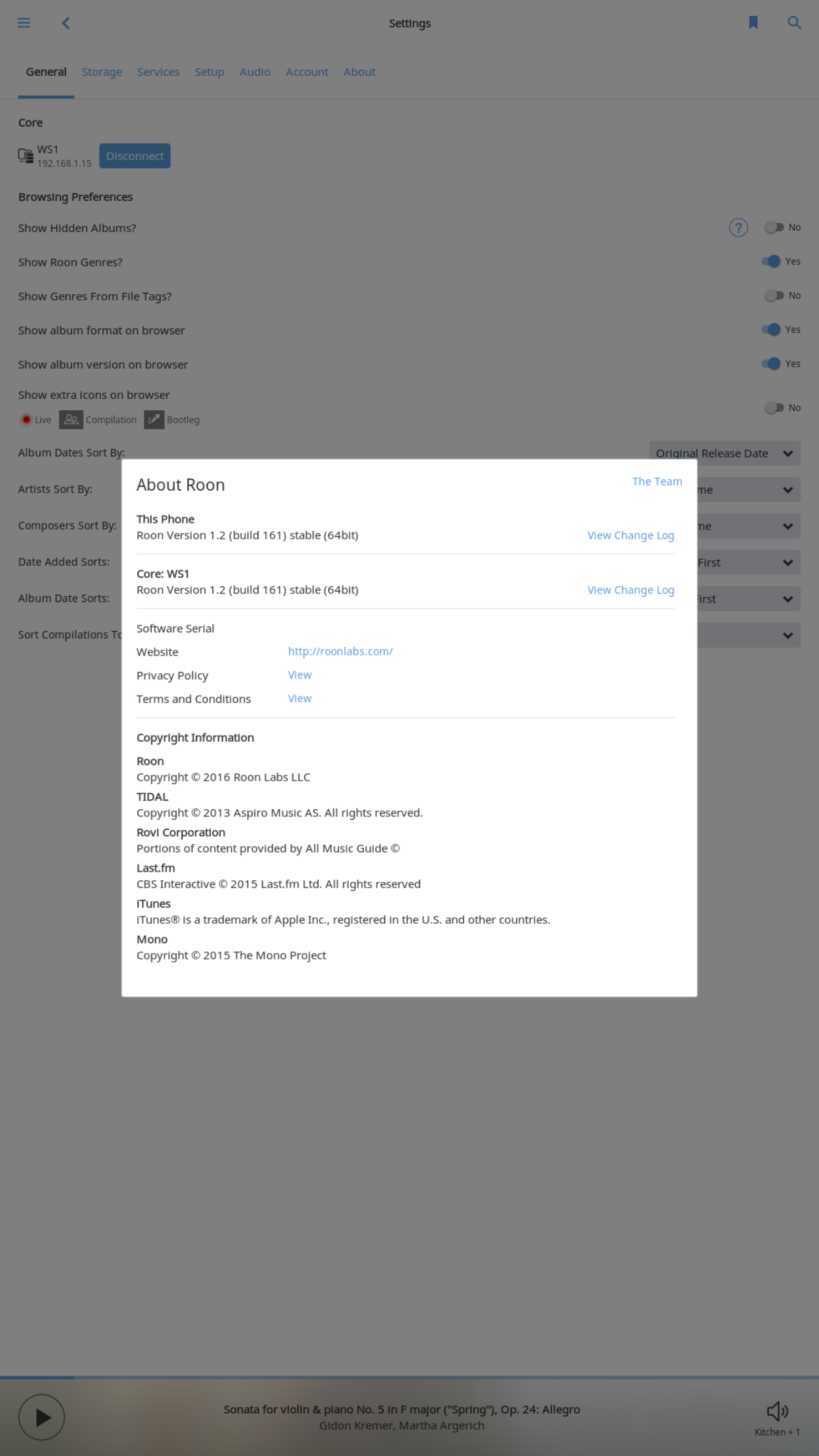Go back with the left arrow

tap(65, 23)
